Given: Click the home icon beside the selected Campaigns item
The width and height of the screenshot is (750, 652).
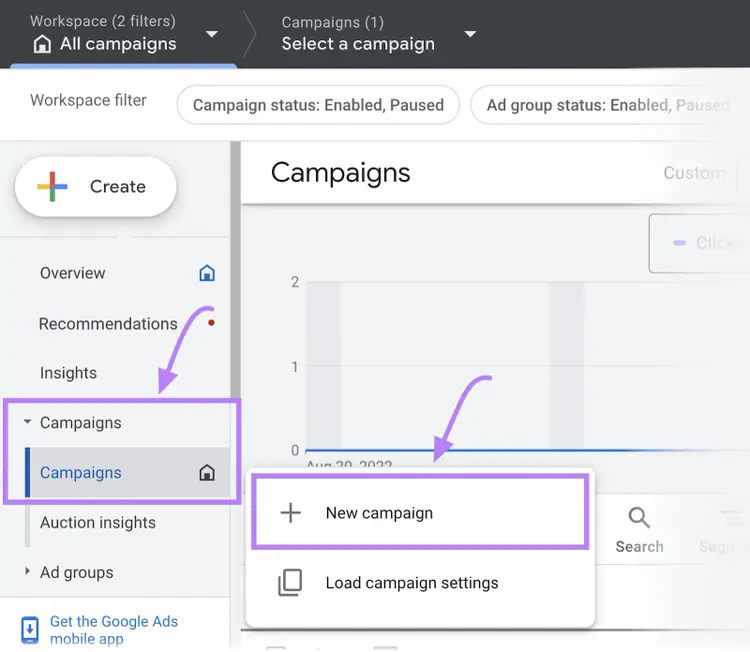Looking at the screenshot, I should coord(207,473).
